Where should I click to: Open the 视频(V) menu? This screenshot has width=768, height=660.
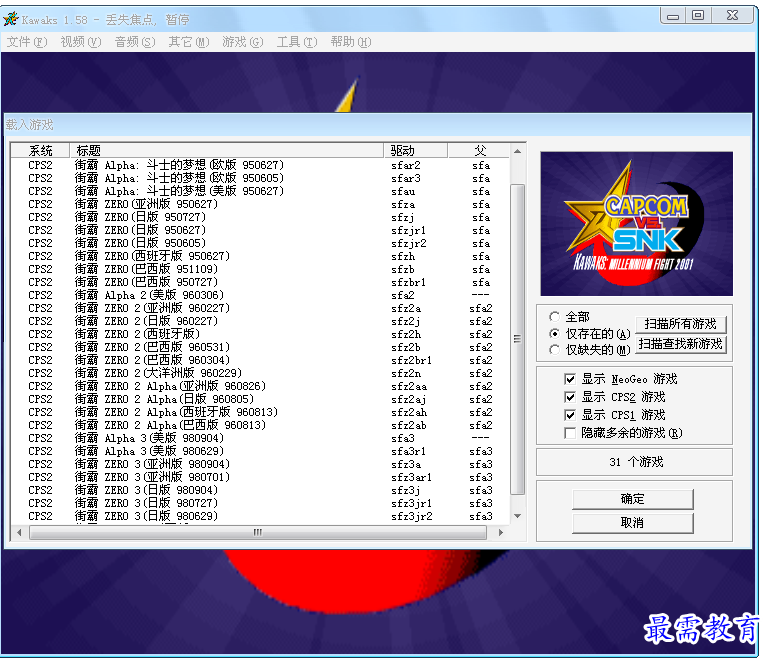[81, 42]
